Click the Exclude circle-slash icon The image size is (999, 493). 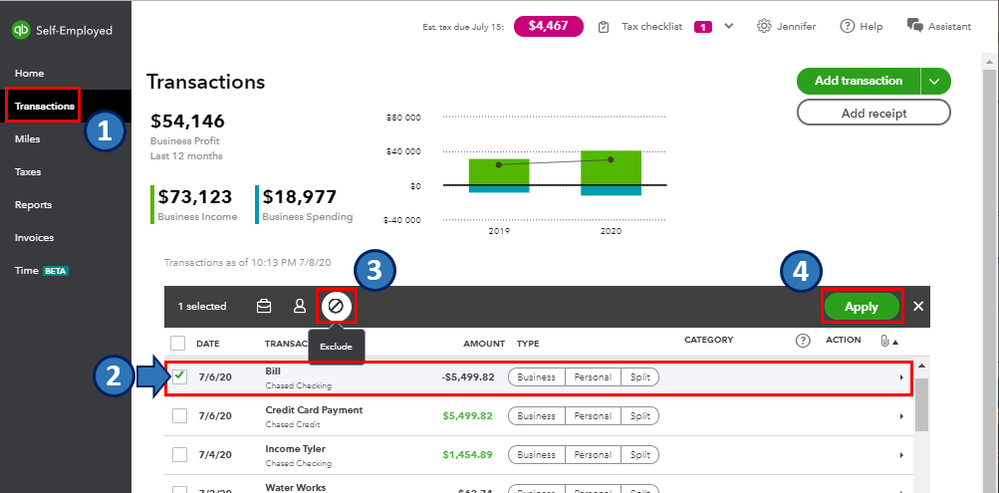pos(336,306)
